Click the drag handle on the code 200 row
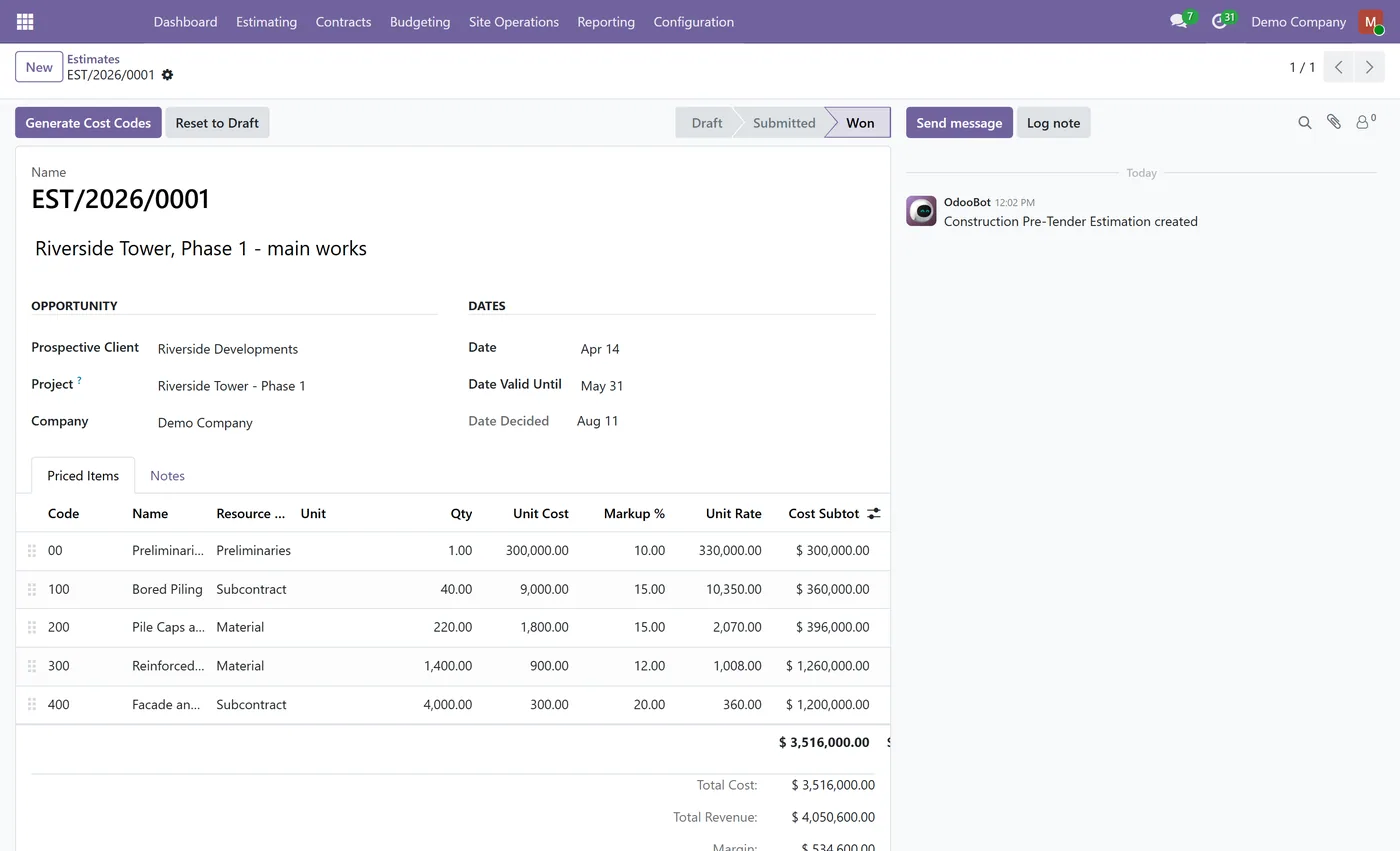This screenshot has width=1400, height=851. [x=32, y=628]
